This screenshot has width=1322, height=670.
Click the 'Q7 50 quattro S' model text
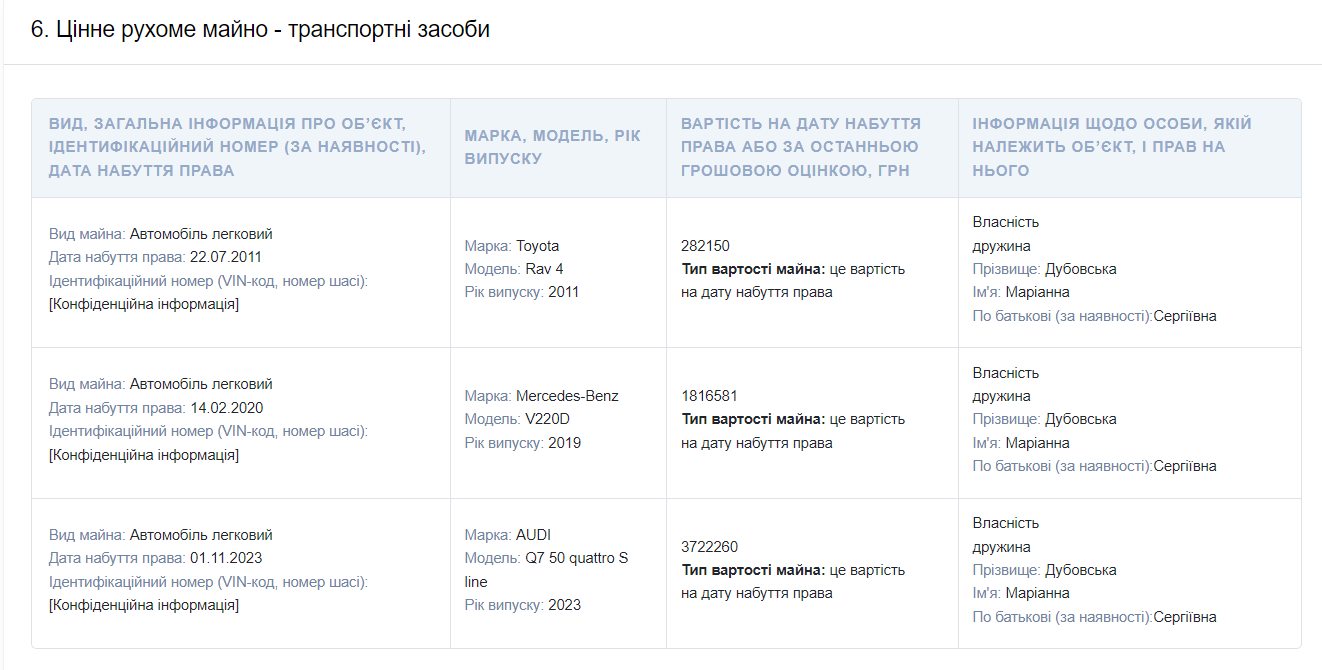click(x=576, y=558)
